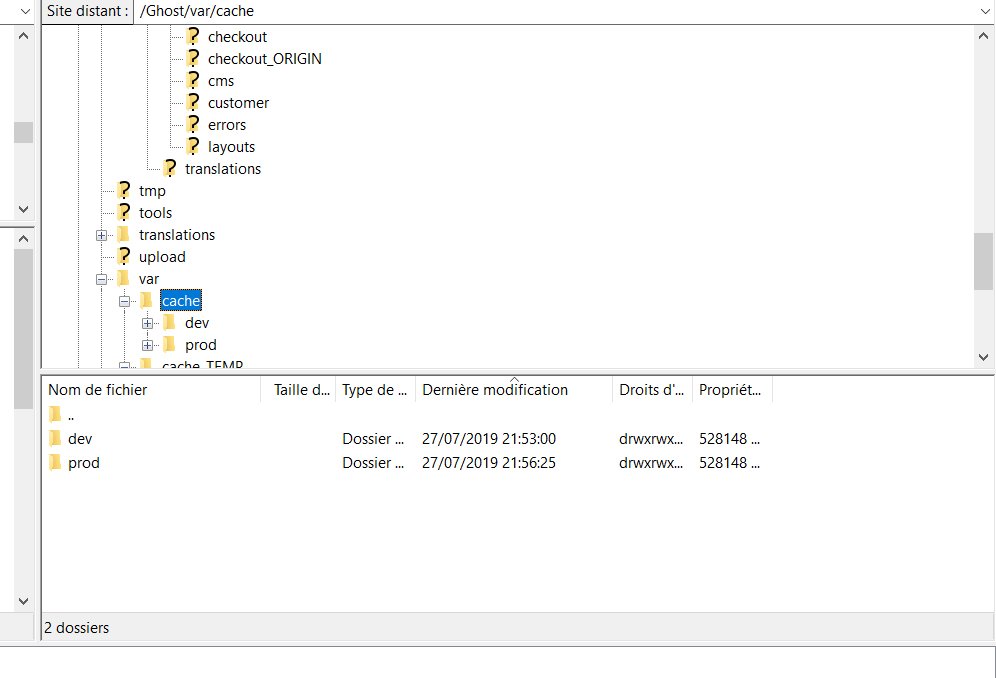Click the folder icon of cache in tree
Viewport: 996px width, 678px height.
tap(147, 300)
